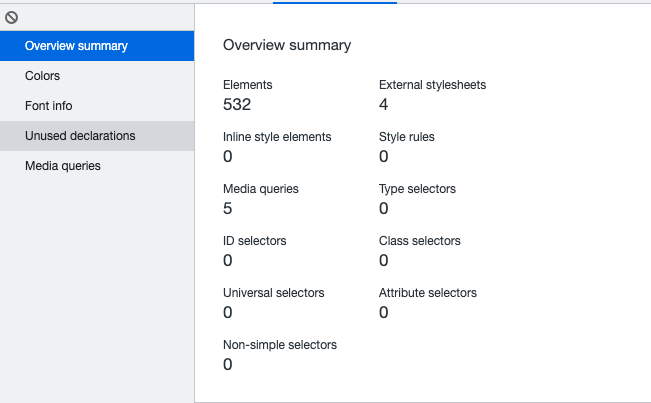This screenshot has width=651, height=403.
Task: Select Overview summary in sidebar
Action: 76,46
